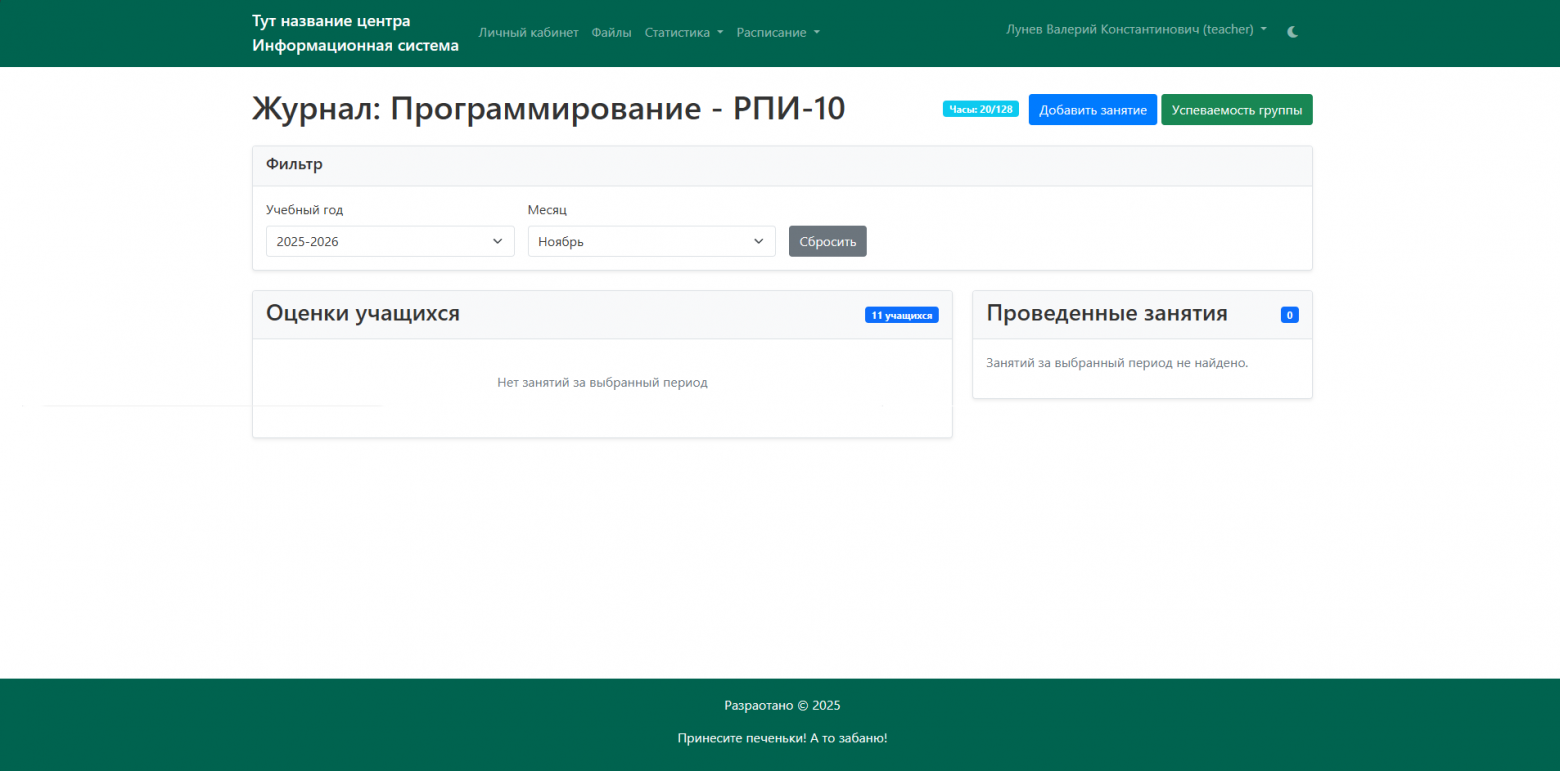Toggle dark mode with the moon icon
This screenshot has height=771, width=1560.
1292,31
